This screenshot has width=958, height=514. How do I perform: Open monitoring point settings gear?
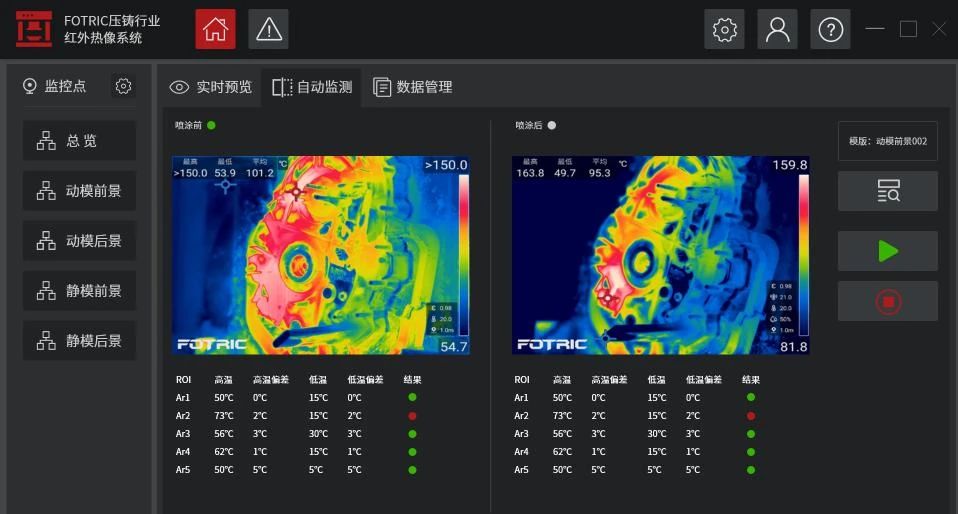coord(123,86)
